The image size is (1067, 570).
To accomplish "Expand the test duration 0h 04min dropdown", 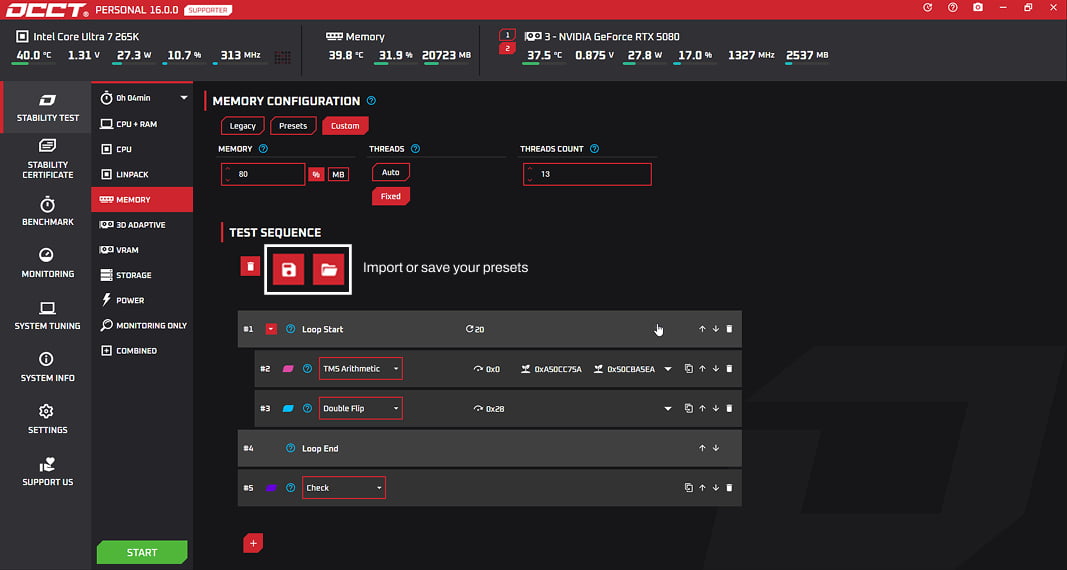I will tap(184, 98).
